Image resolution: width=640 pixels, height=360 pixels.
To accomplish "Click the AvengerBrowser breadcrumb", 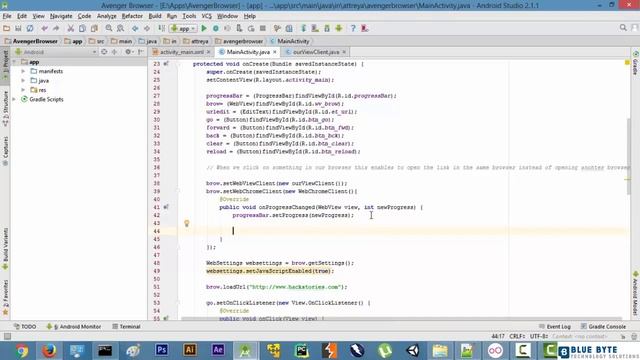I will (31, 41).
